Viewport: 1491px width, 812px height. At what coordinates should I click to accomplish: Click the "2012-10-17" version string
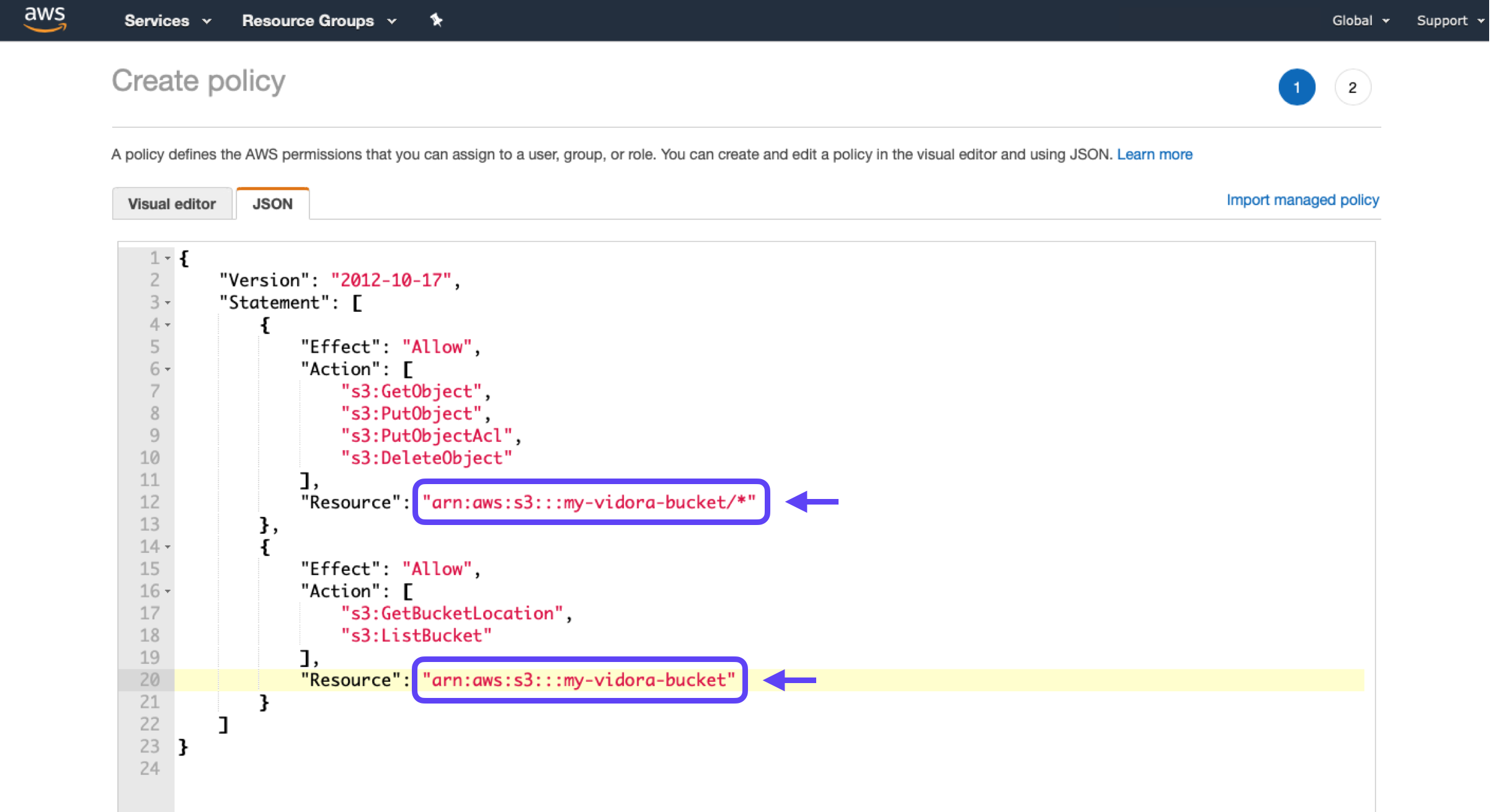(x=391, y=280)
